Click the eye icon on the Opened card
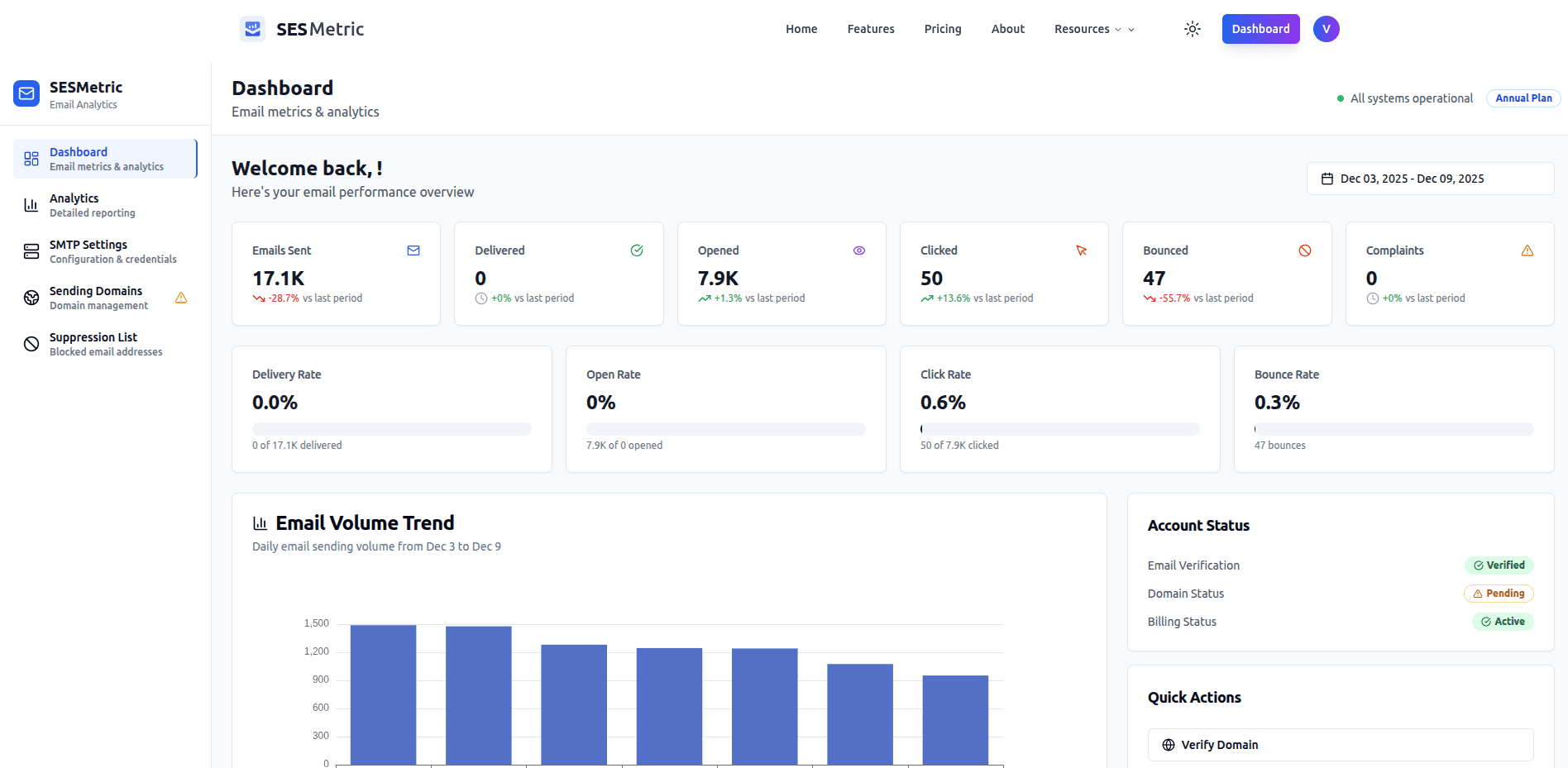 pos(858,250)
